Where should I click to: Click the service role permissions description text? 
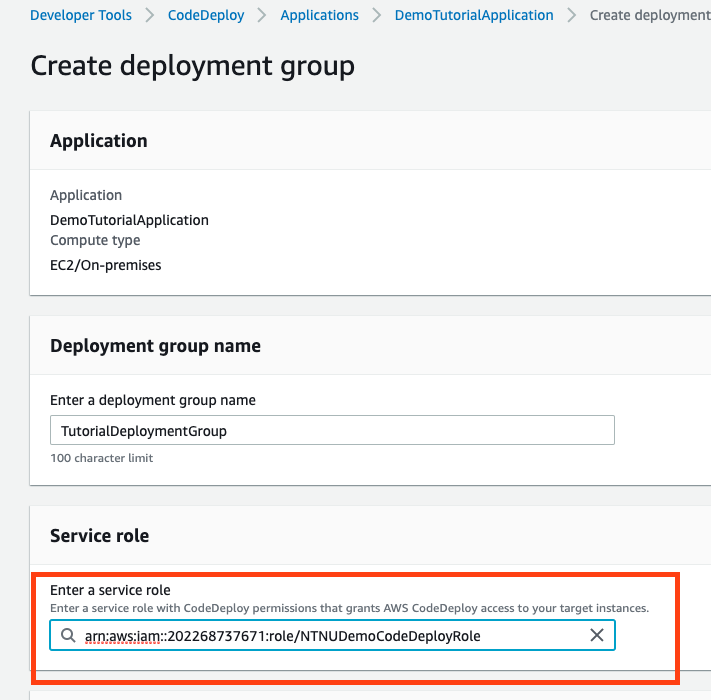point(350,608)
